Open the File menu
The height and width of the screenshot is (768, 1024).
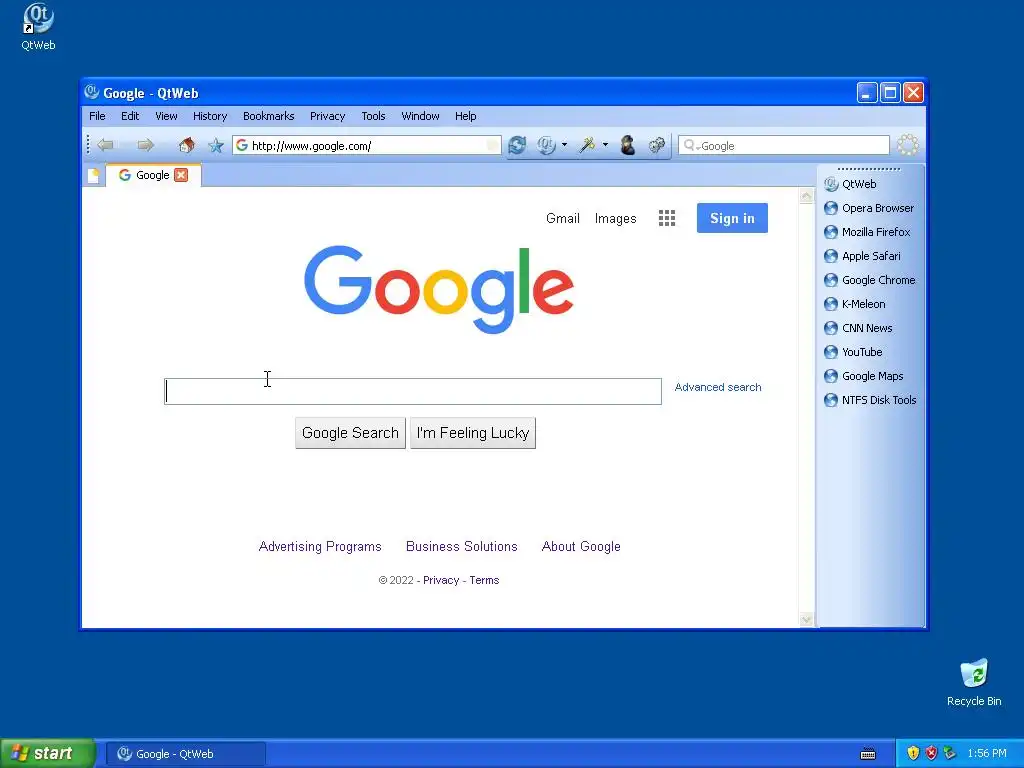(x=97, y=116)
